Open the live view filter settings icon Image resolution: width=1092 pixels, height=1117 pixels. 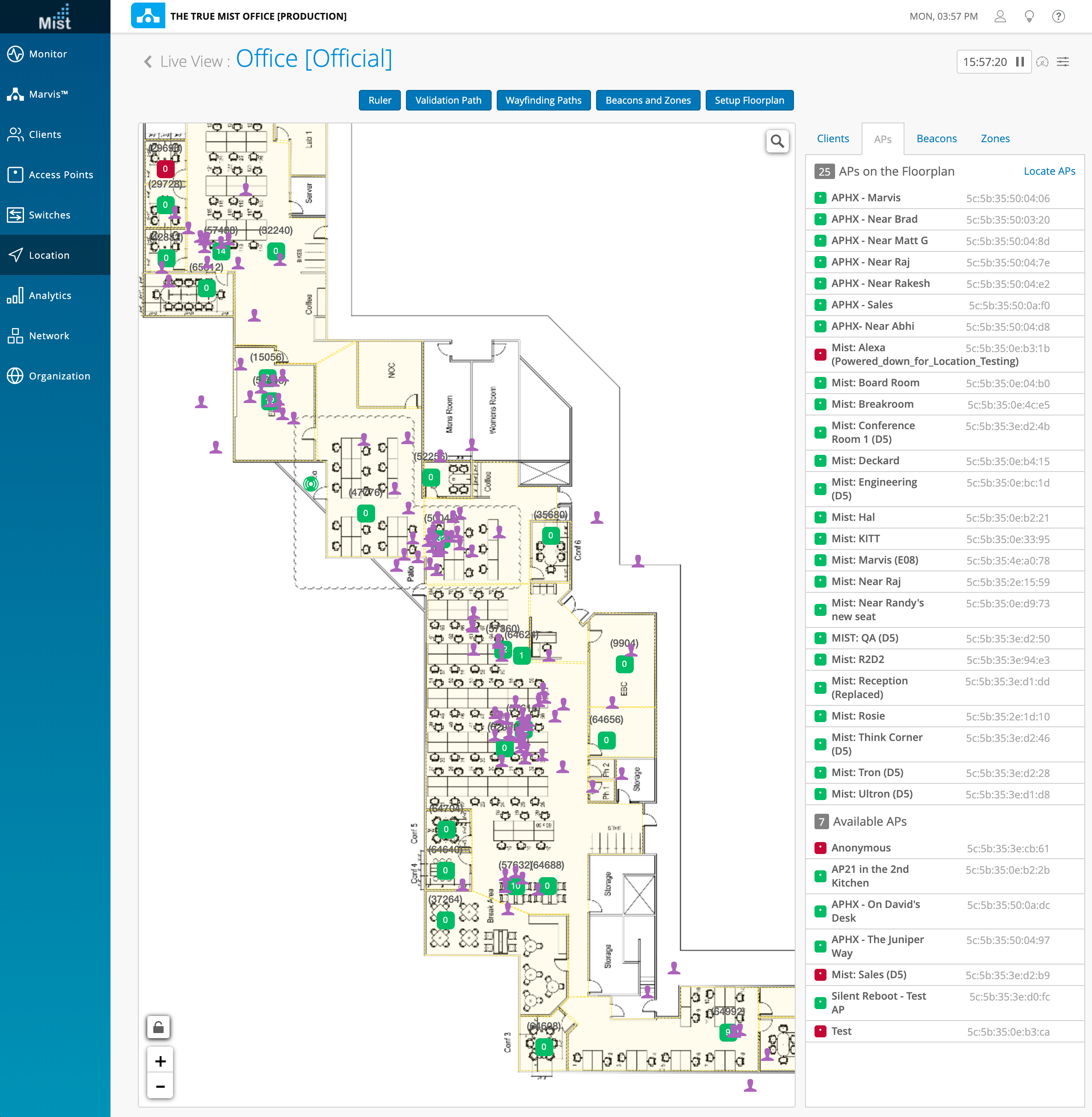click(1063, 62)
